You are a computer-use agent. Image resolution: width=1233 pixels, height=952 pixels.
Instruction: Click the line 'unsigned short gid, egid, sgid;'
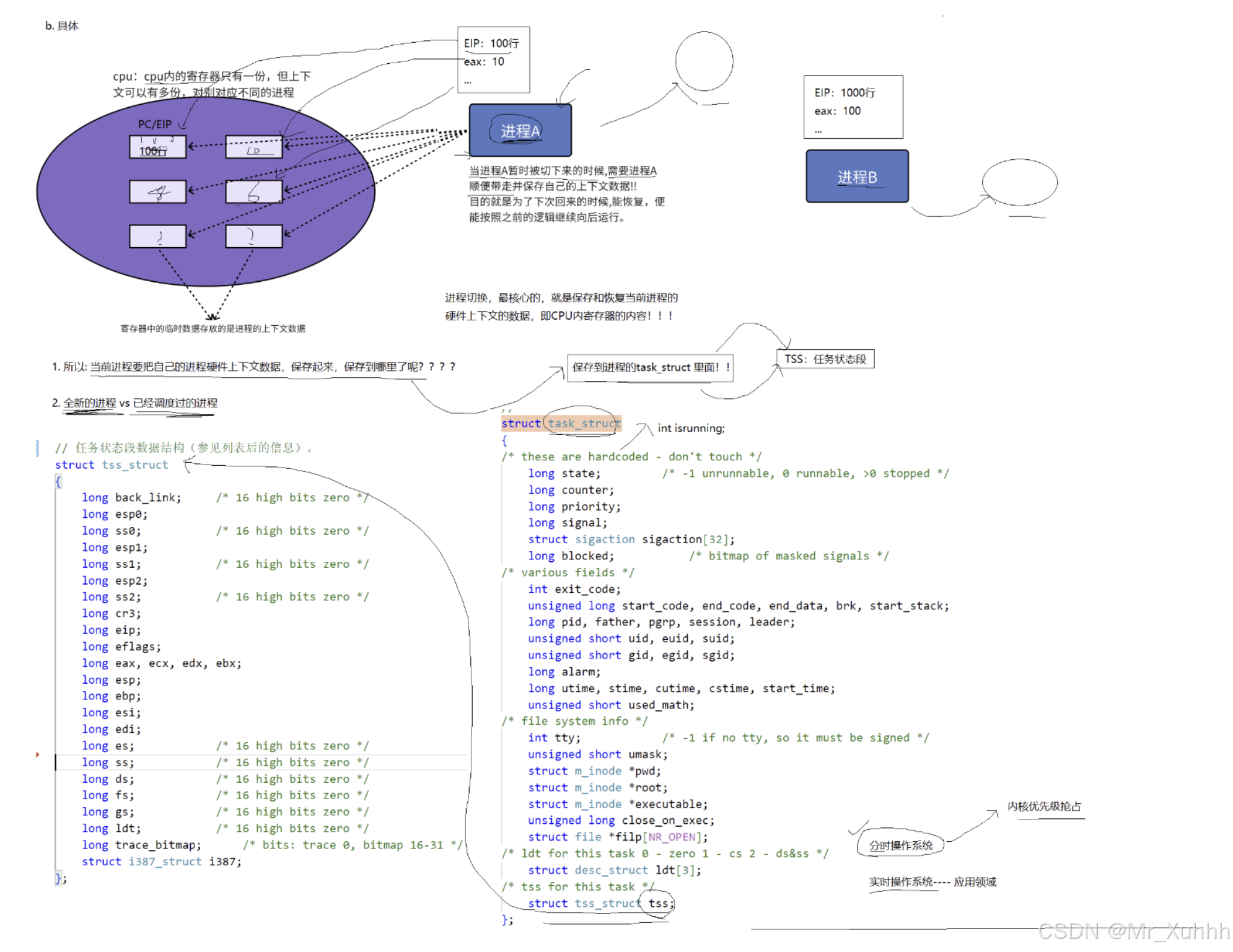[x=631, y=655]
